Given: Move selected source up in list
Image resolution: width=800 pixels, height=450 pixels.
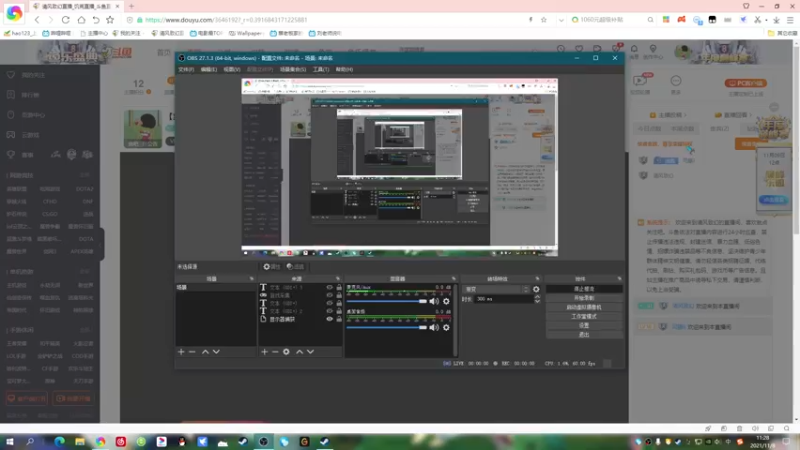Looking at the screenshot, I should (x=299, y=352).
